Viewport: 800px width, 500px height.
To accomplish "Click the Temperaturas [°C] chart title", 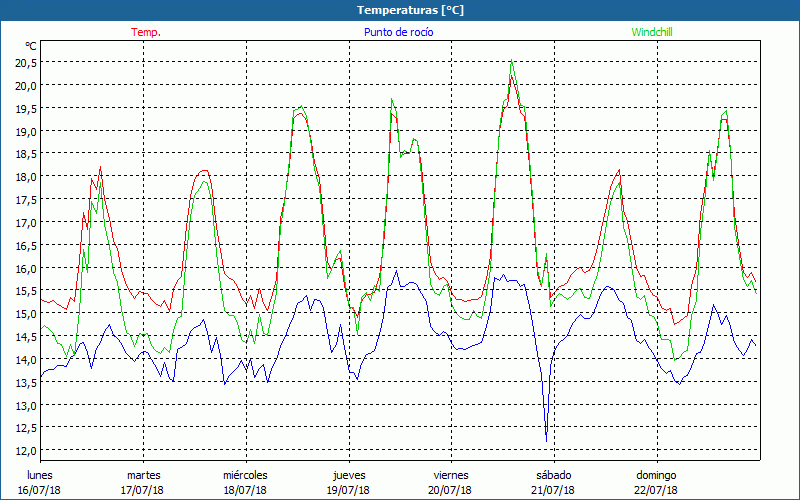I will pyautogui.click(x=410, y=10).
